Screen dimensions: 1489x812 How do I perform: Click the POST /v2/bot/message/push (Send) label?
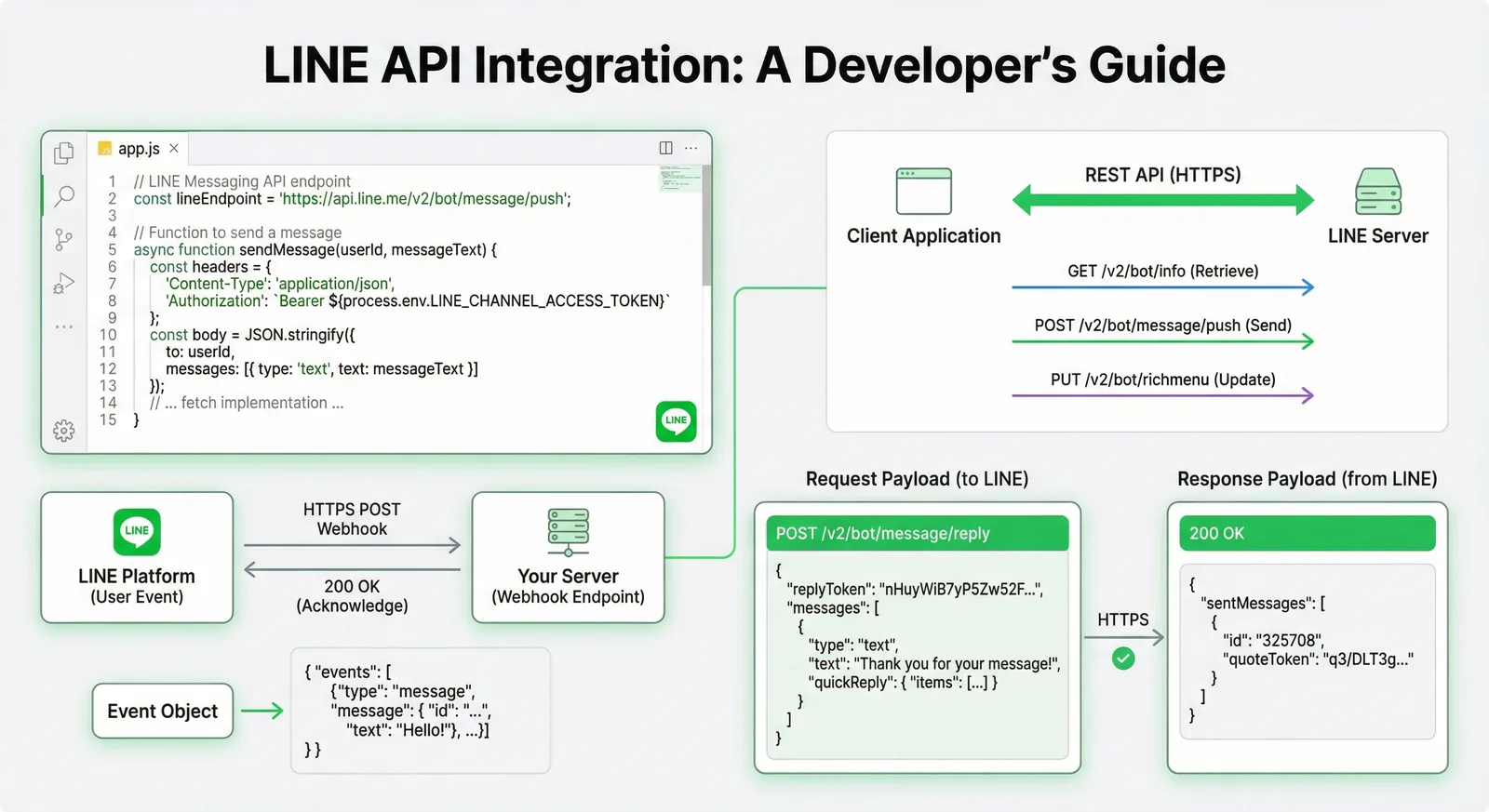click(1163, 326)
